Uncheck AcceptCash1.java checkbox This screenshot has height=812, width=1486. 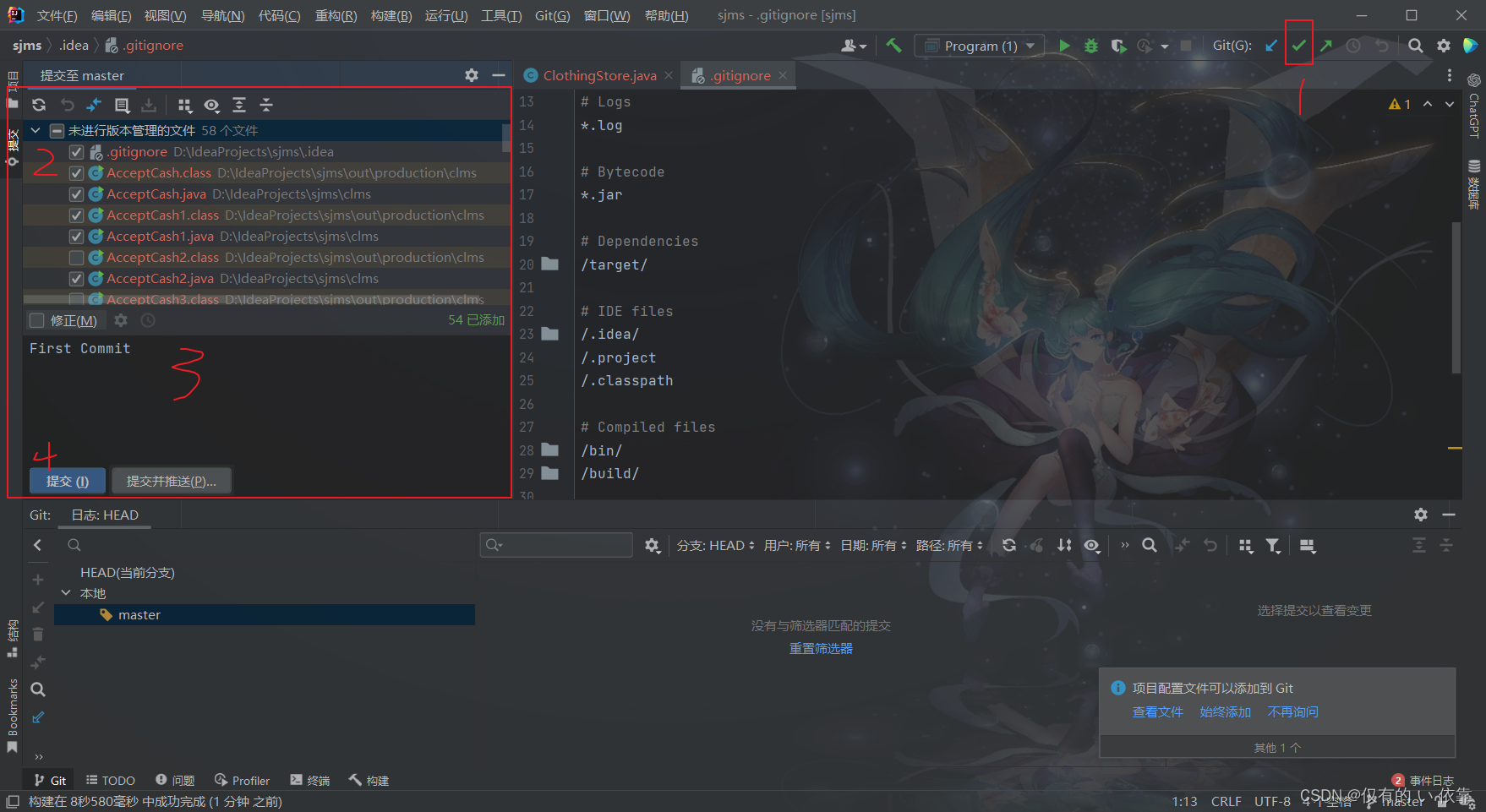[x=76, y=237]
